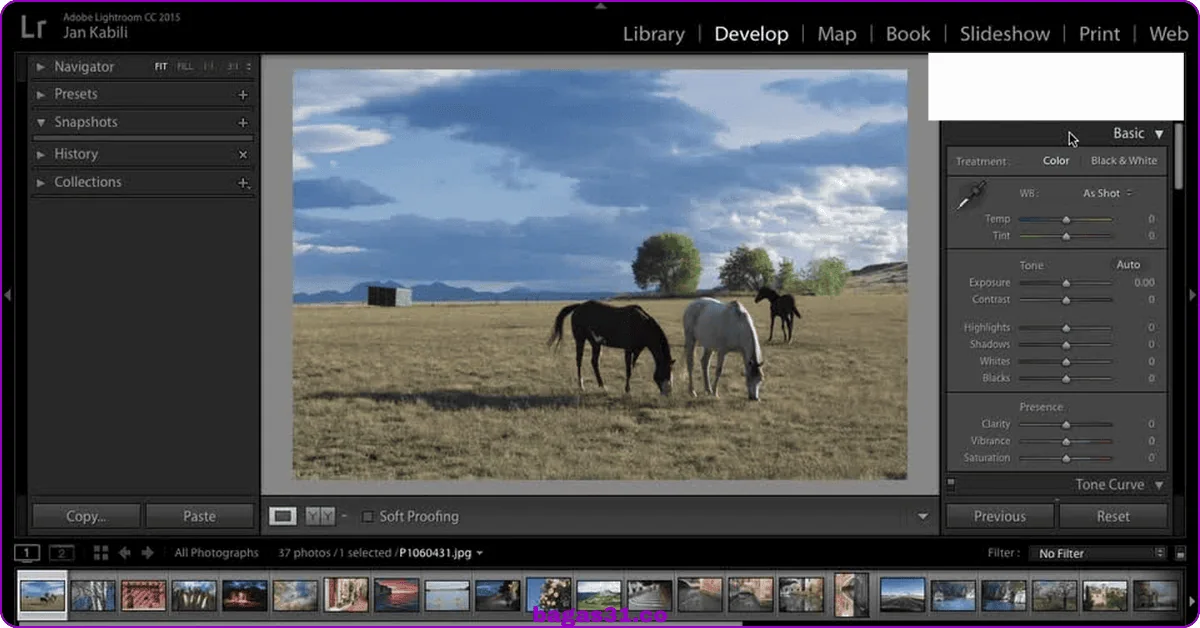Switch to the Print module
1200x628 pixels.
click(x=1099, y=34)
